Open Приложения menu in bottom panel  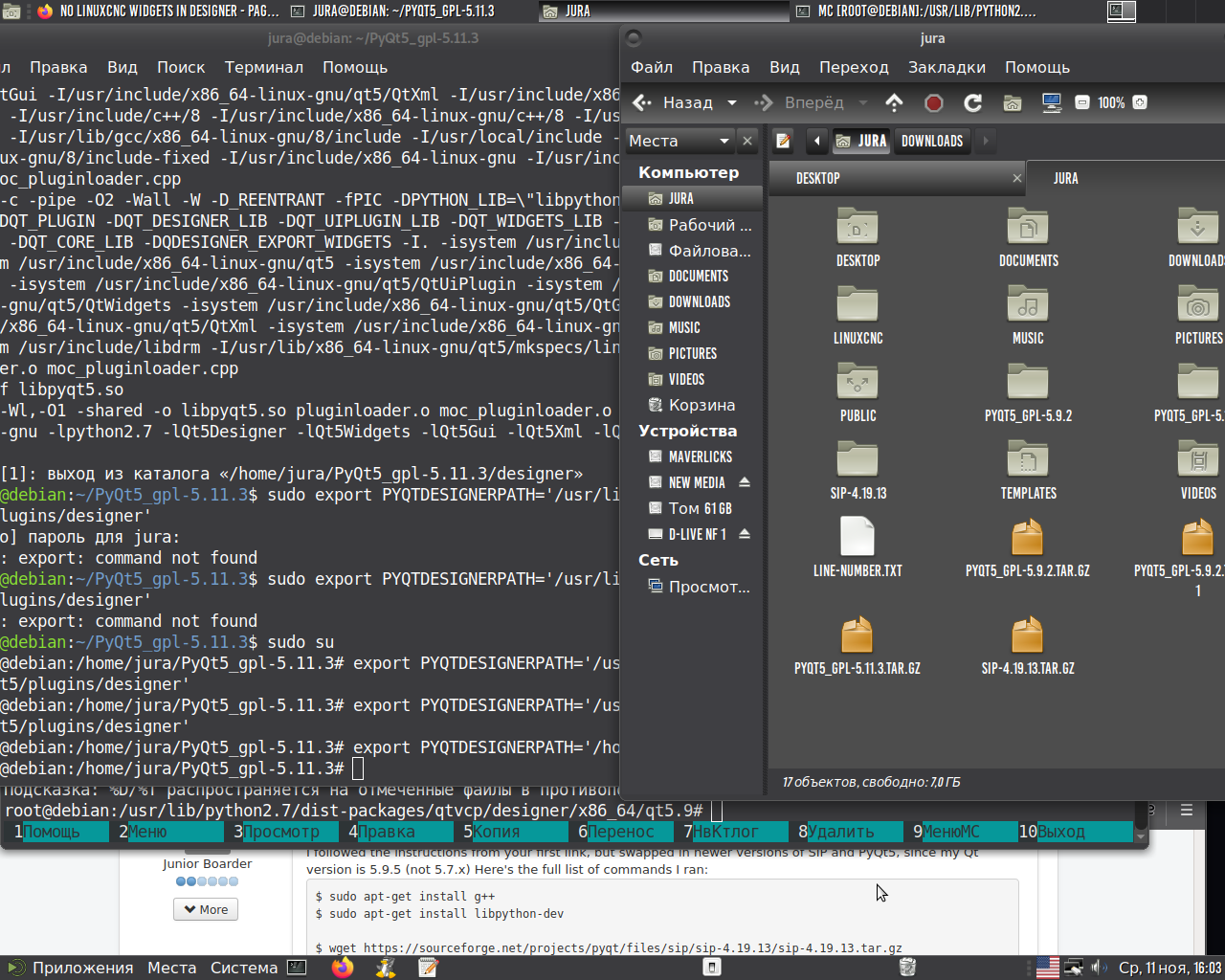[73, 968]
